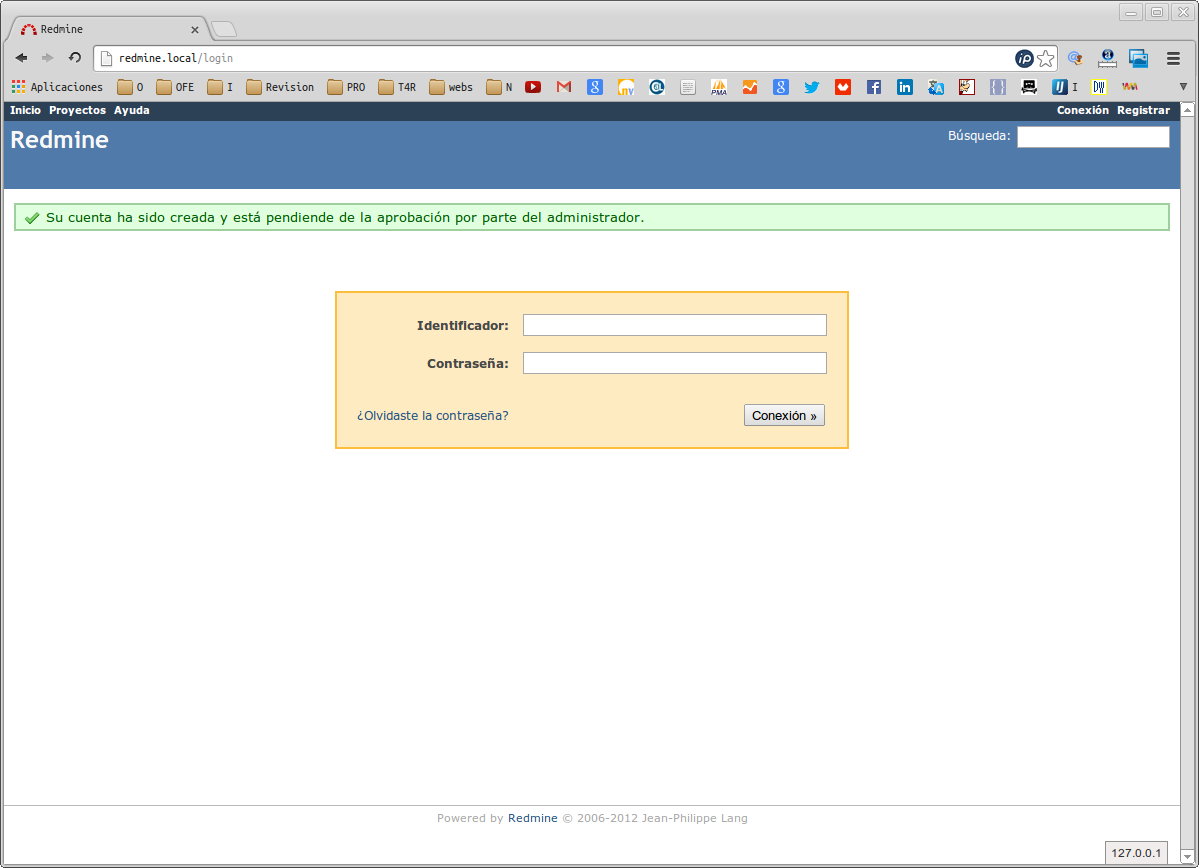The width and height of the screenshot is (1199, 868).
Task: Open the DW bookmark icon
Action: (x=1099, y=87)
